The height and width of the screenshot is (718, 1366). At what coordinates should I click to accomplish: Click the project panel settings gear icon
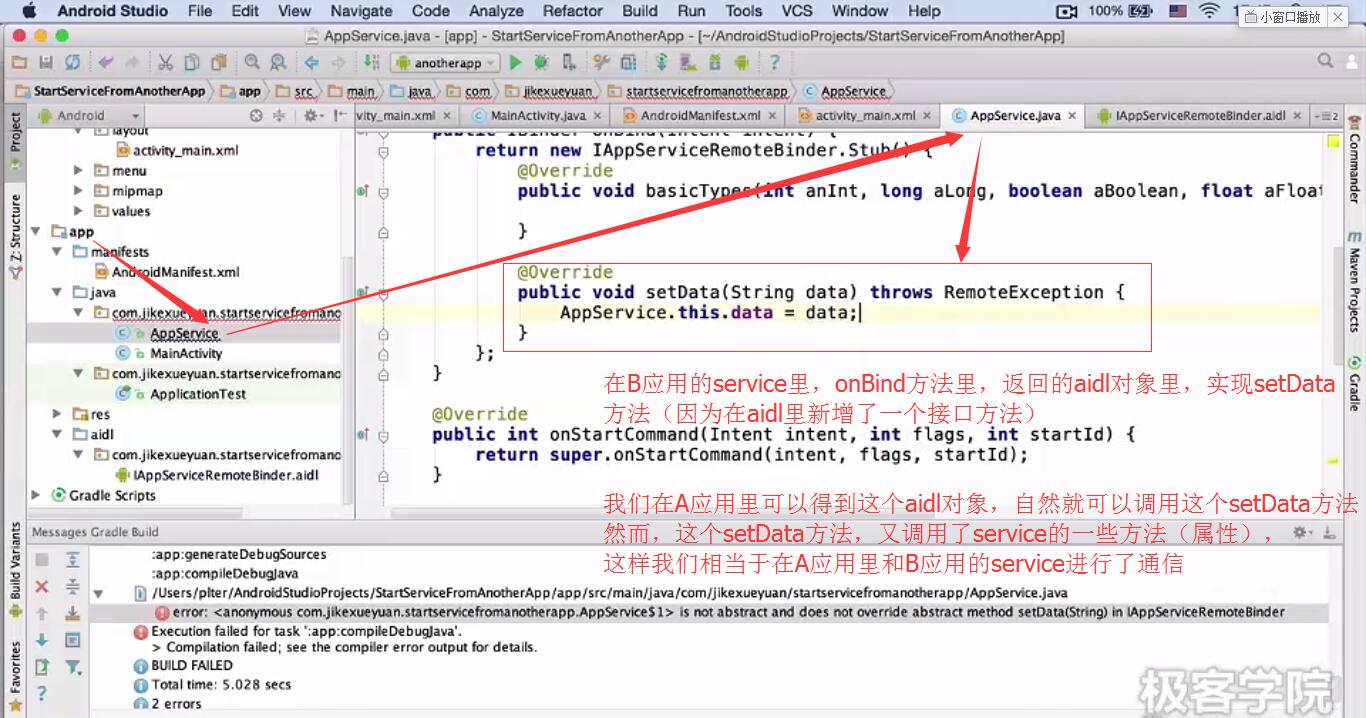click(x=311, y=116)
